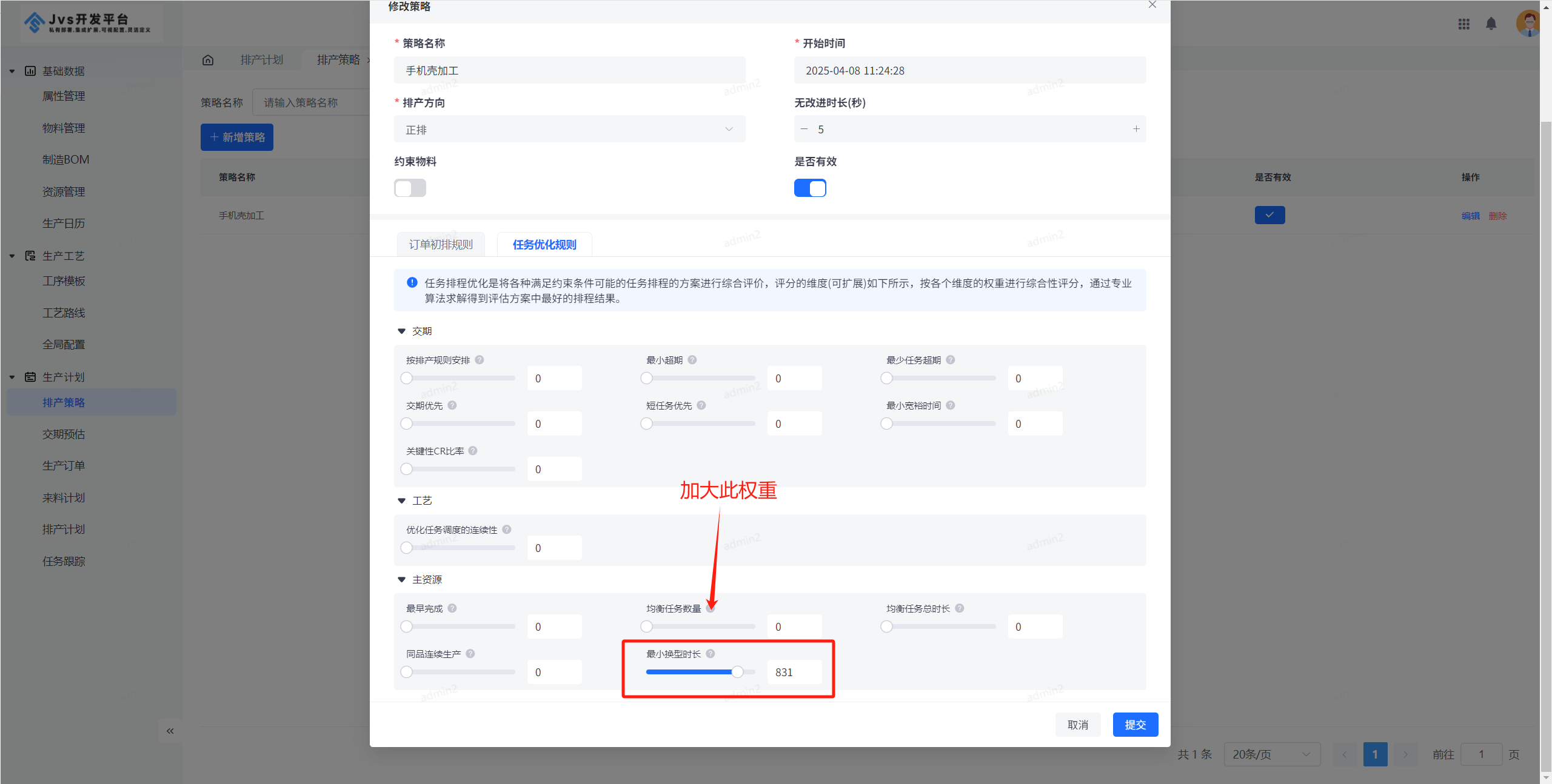Click the home breadcrumb icon
Screen dimensions: 1552x784
tap(208, 59)
